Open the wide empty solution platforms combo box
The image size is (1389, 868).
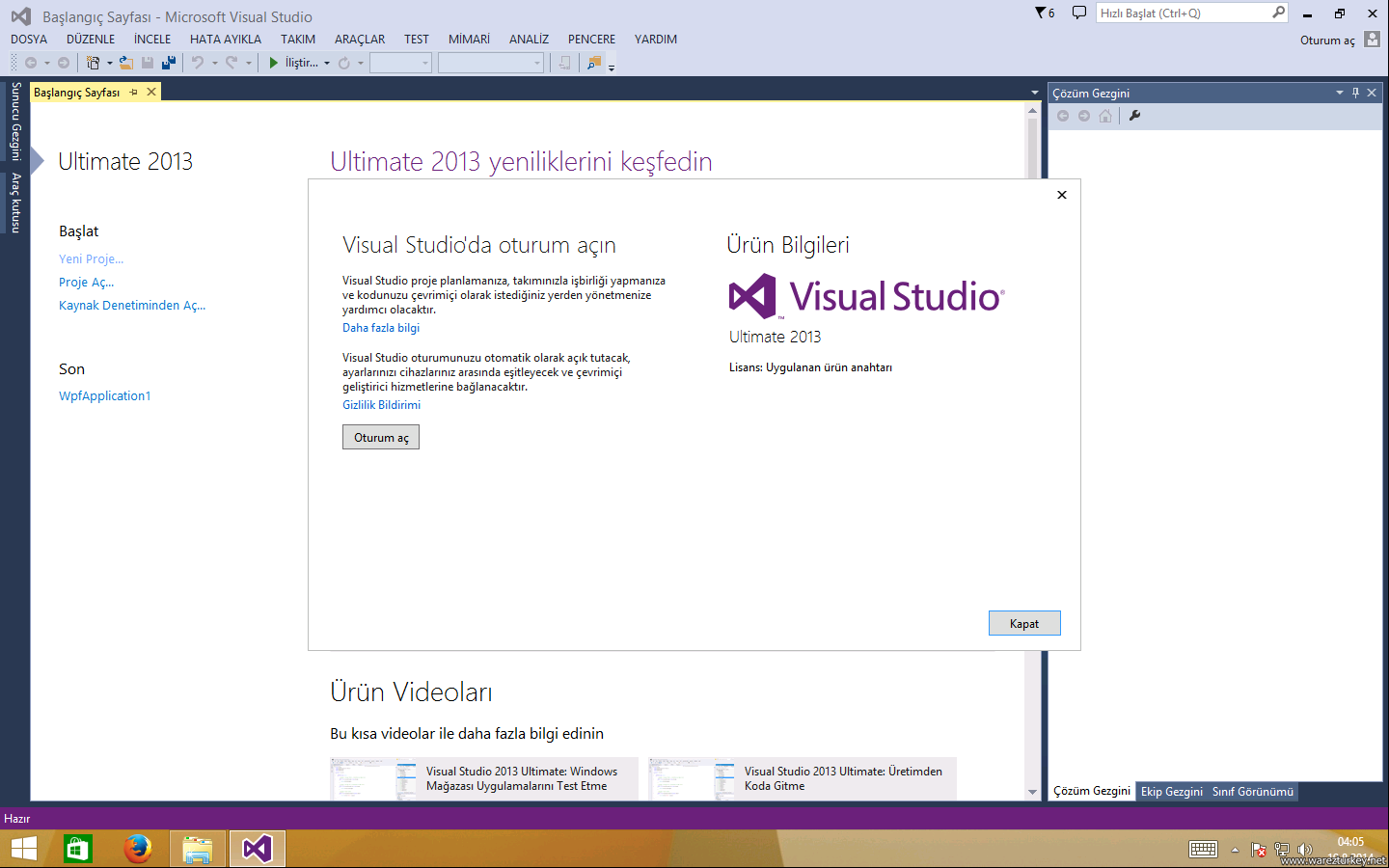click(491, 63)
